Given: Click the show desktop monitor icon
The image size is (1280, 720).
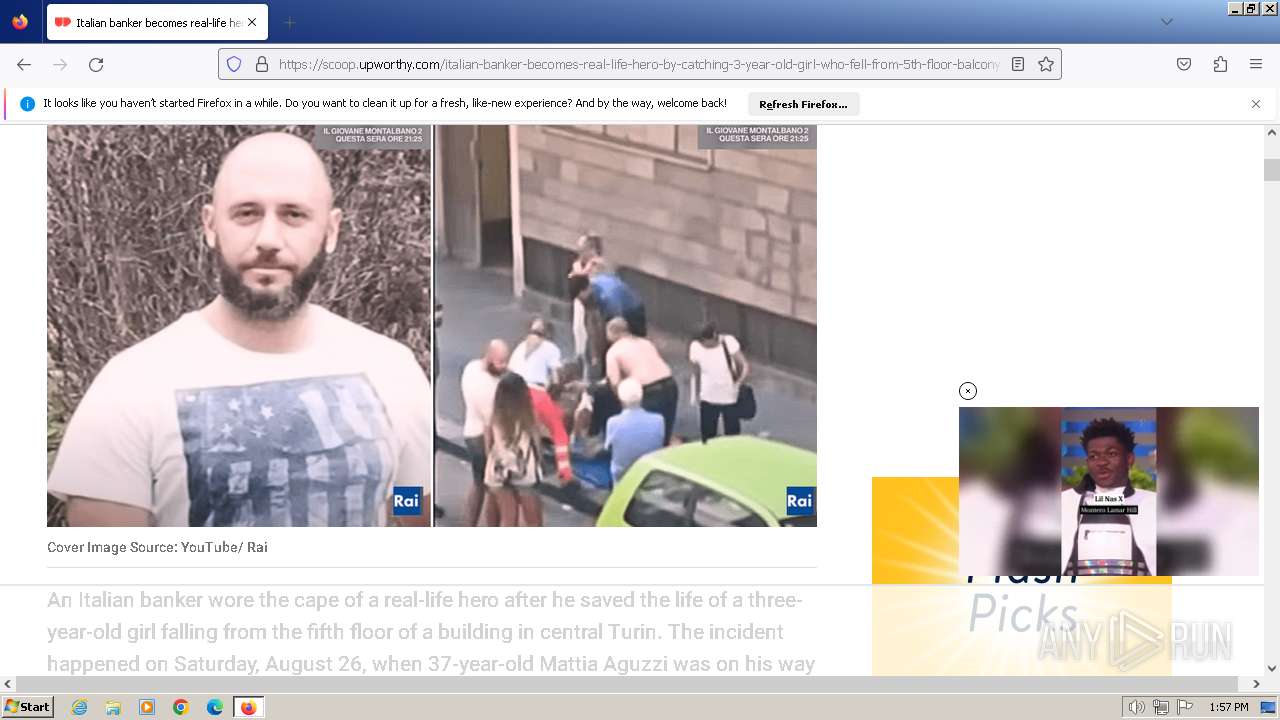Looking at the screenshot, I should 1268,707.
